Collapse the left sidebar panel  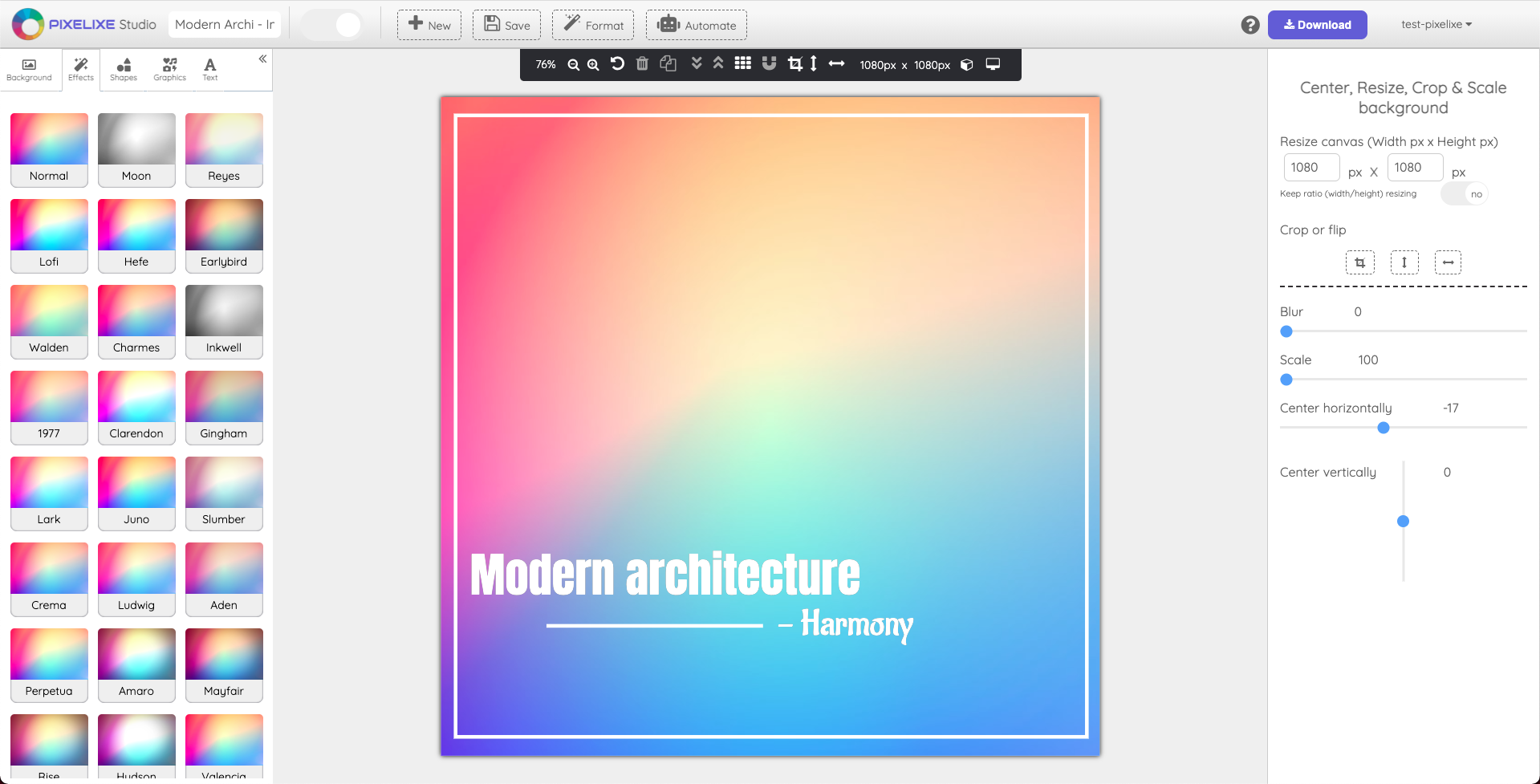tap(262, 59)
